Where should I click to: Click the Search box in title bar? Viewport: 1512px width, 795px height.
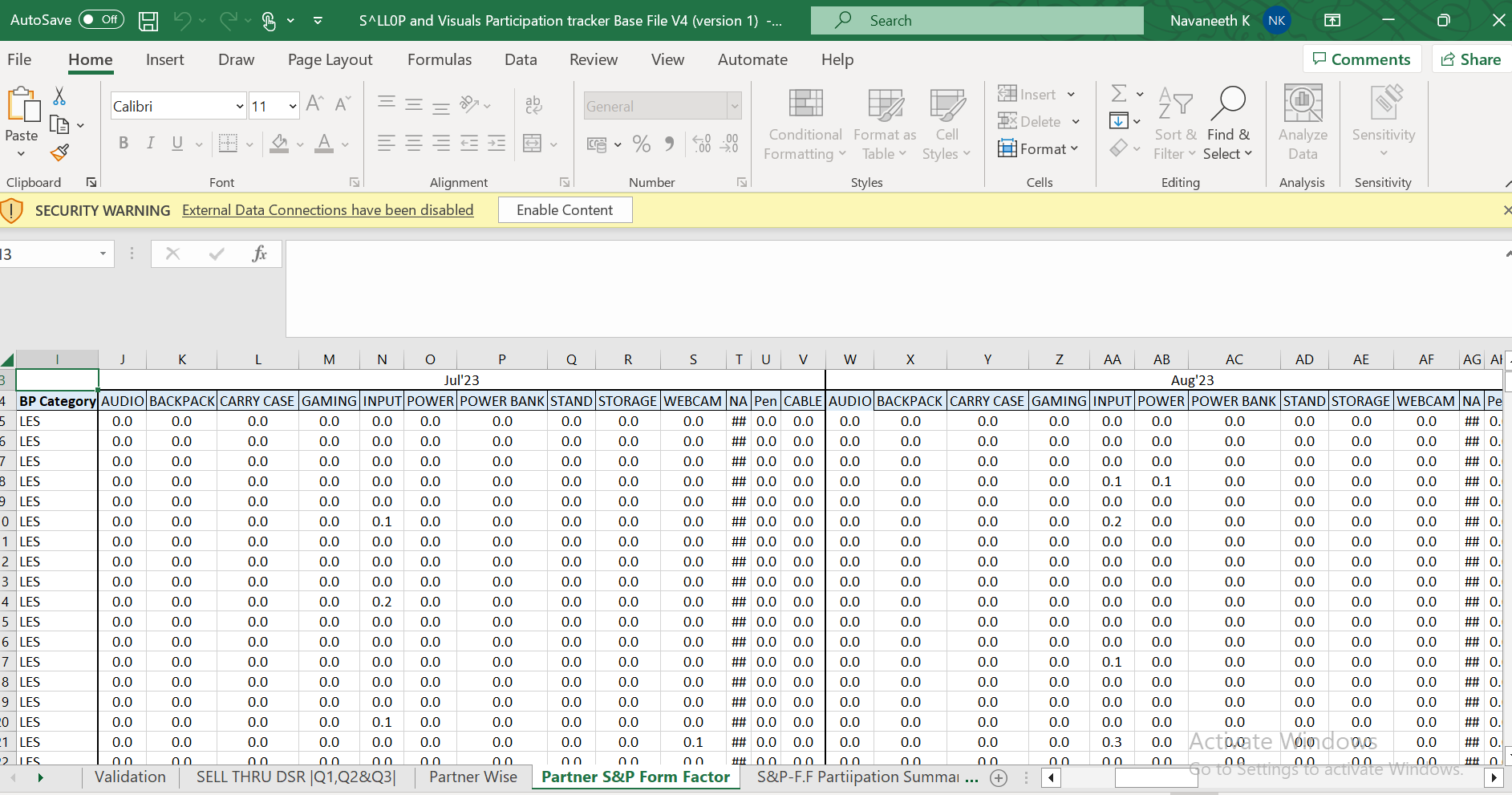977,21
